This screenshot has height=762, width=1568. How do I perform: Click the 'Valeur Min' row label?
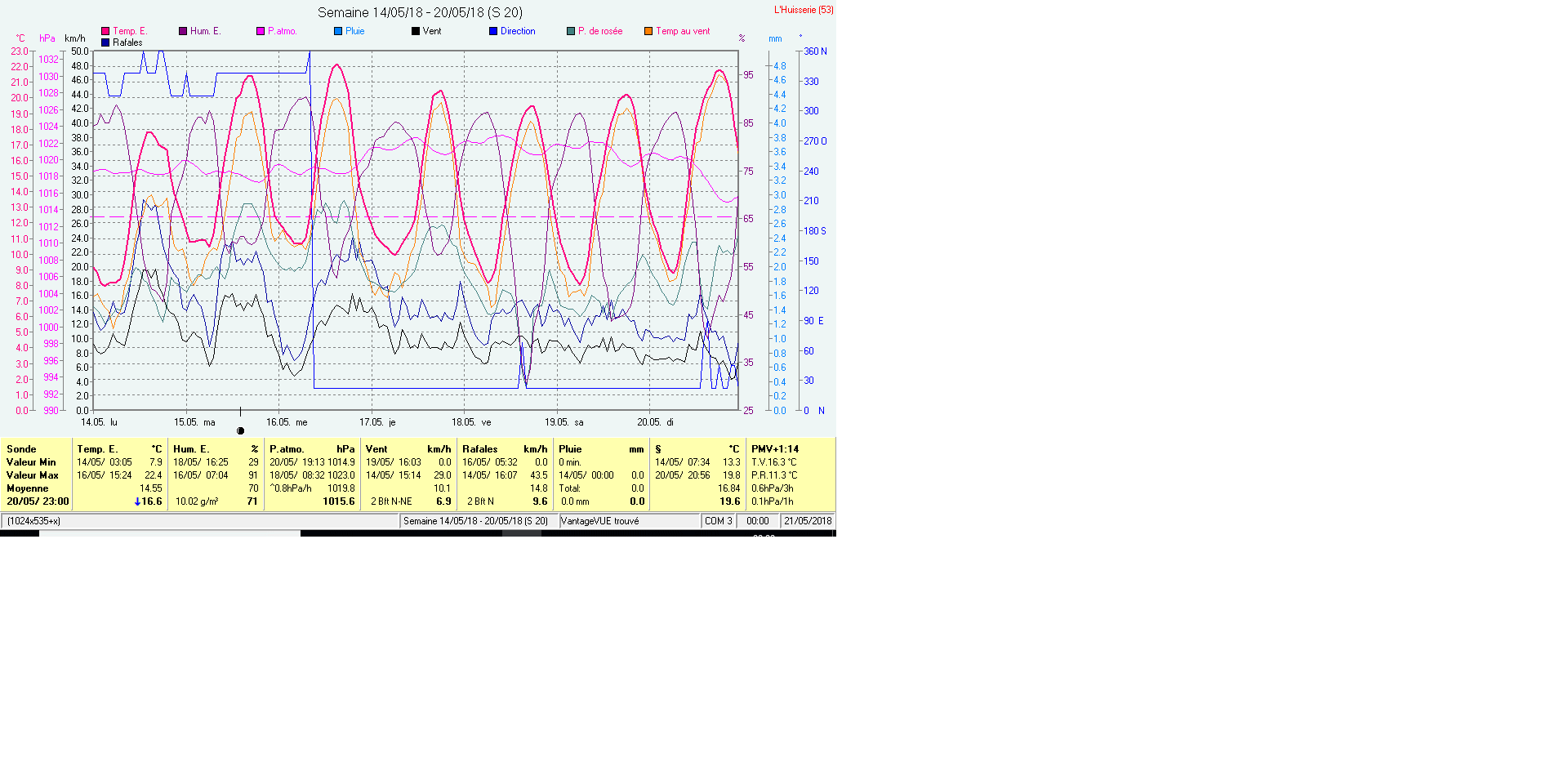pyautogui.click(x=31, y=462)
